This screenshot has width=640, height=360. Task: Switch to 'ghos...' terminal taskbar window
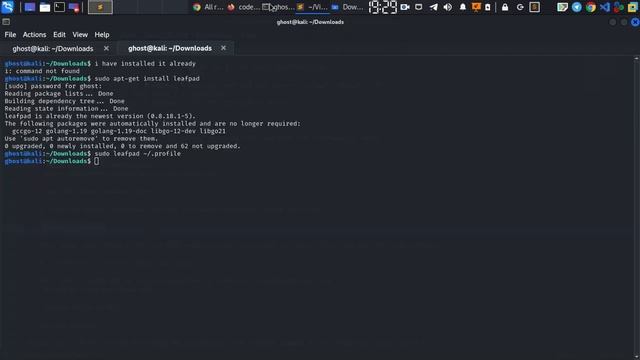278,7
